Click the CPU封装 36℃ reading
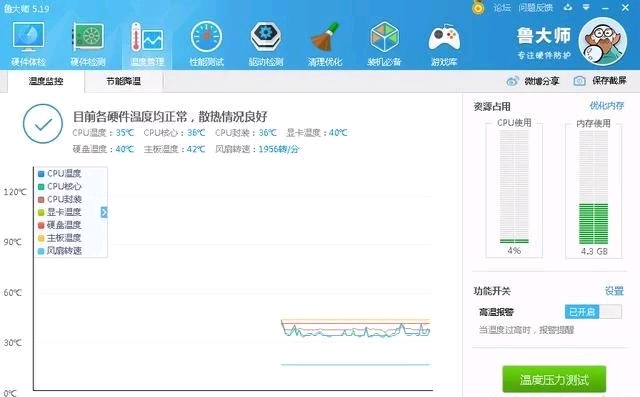640x397 pixels. click(246, 133)
